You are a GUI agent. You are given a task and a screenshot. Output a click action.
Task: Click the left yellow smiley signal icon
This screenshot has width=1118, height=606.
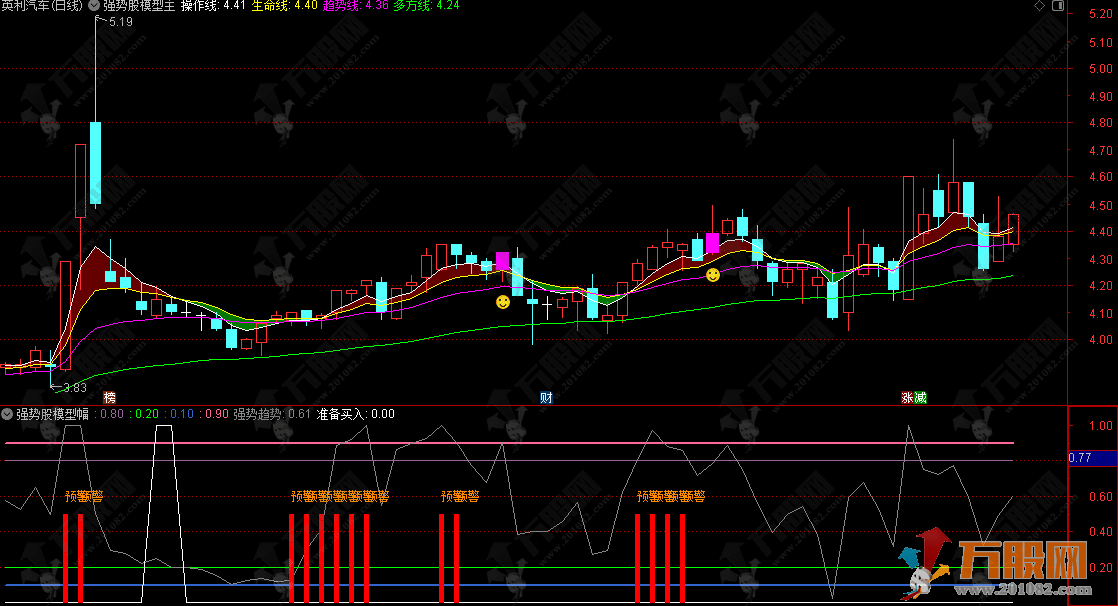pos(503,301)
